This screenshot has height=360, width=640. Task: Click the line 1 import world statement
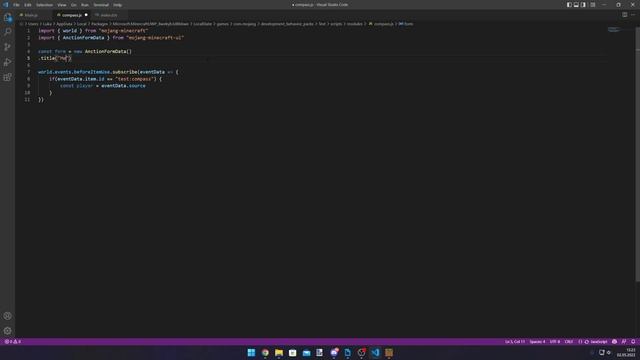[93, 31]
